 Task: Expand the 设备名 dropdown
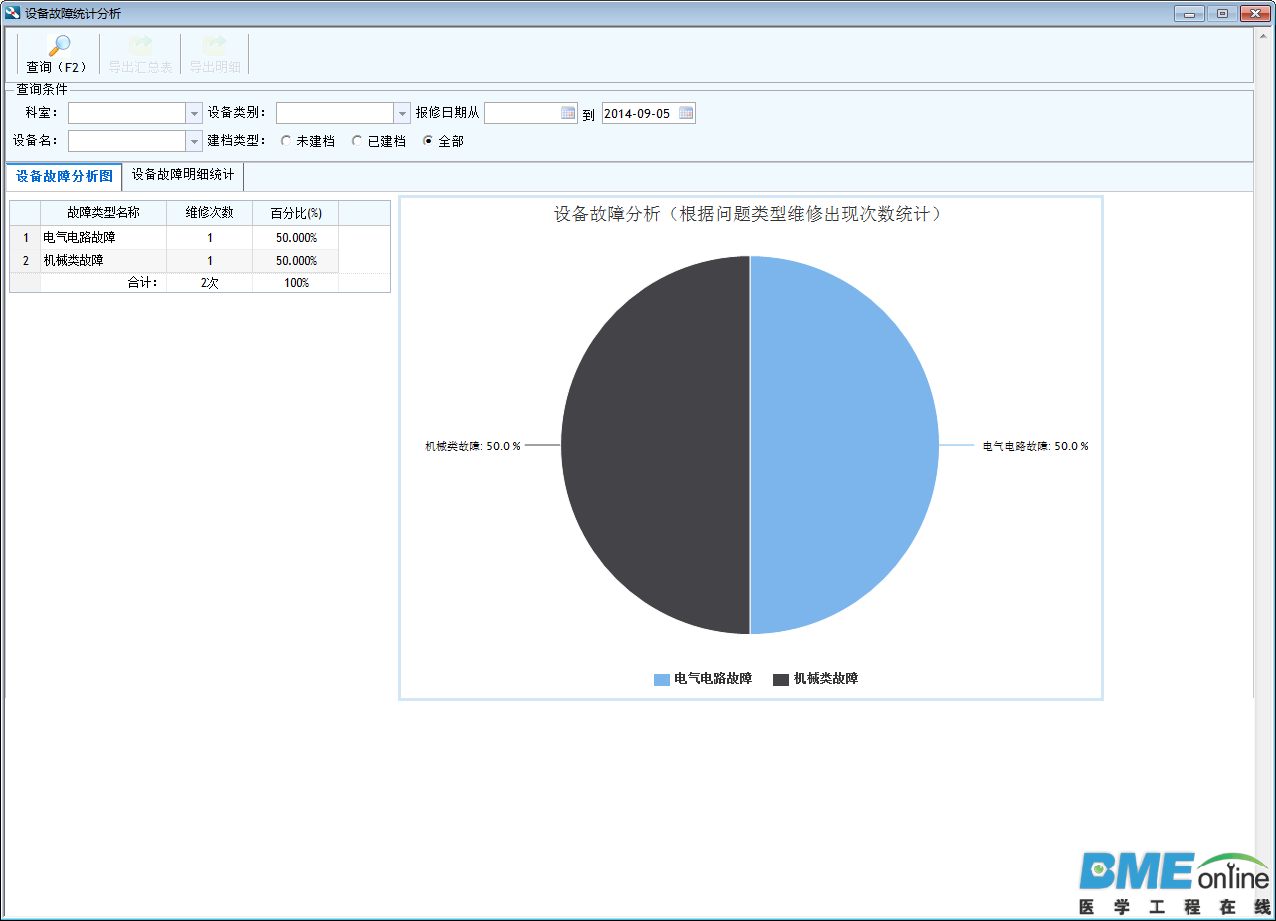(194, 141)
